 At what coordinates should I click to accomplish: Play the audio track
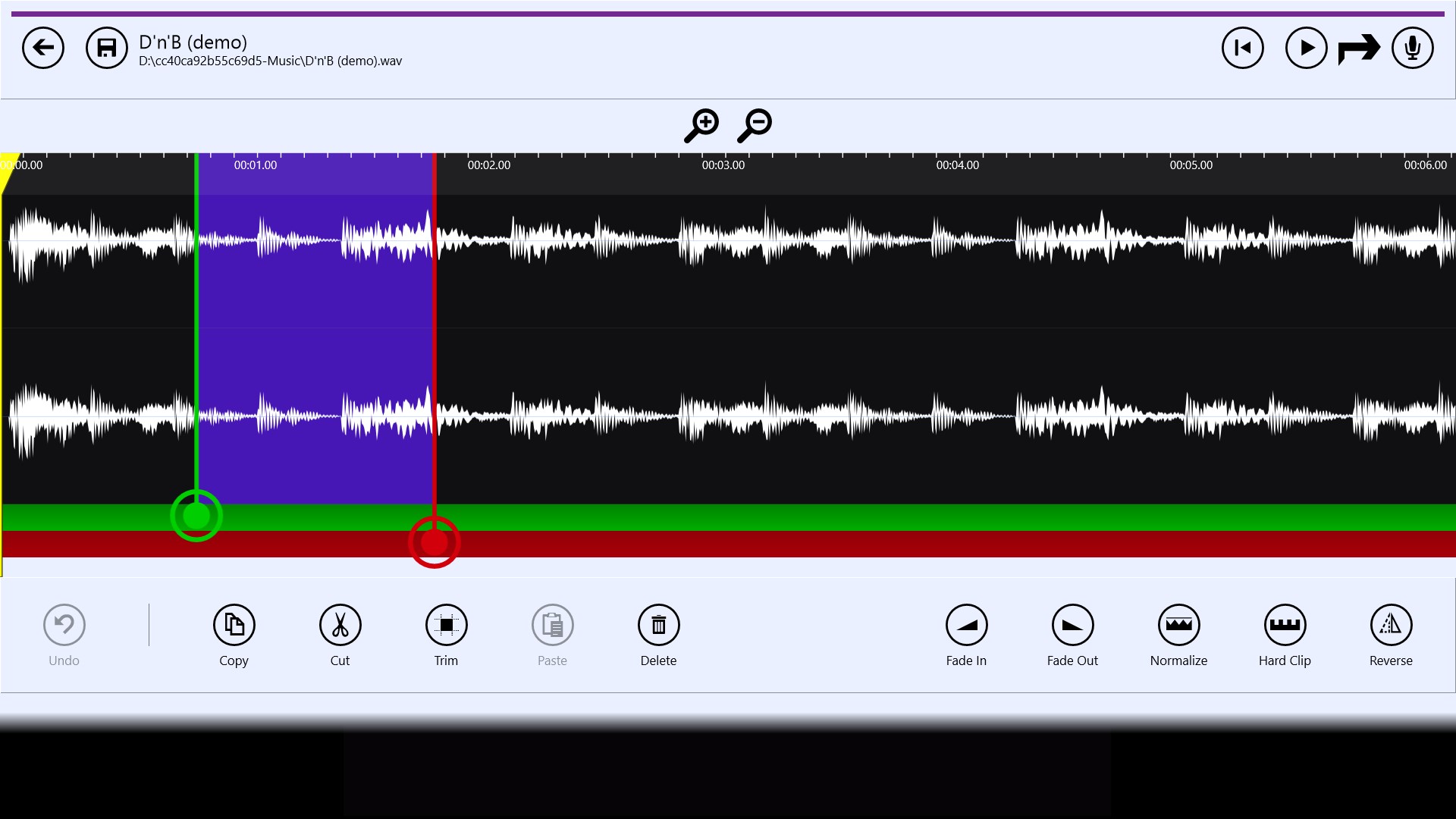[1307, 48]
